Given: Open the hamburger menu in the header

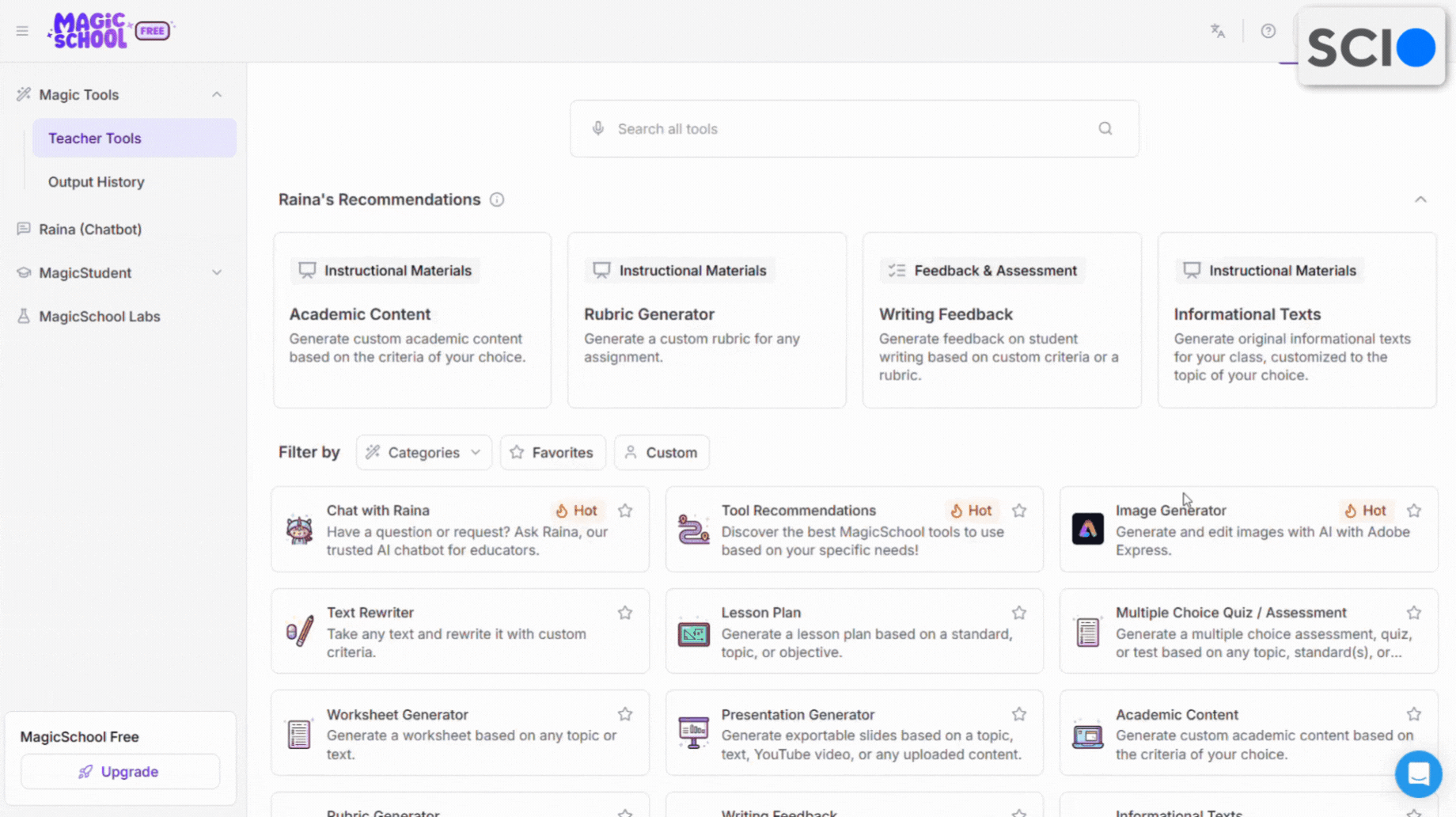Looking at the screenshot, I should (22, 31).
